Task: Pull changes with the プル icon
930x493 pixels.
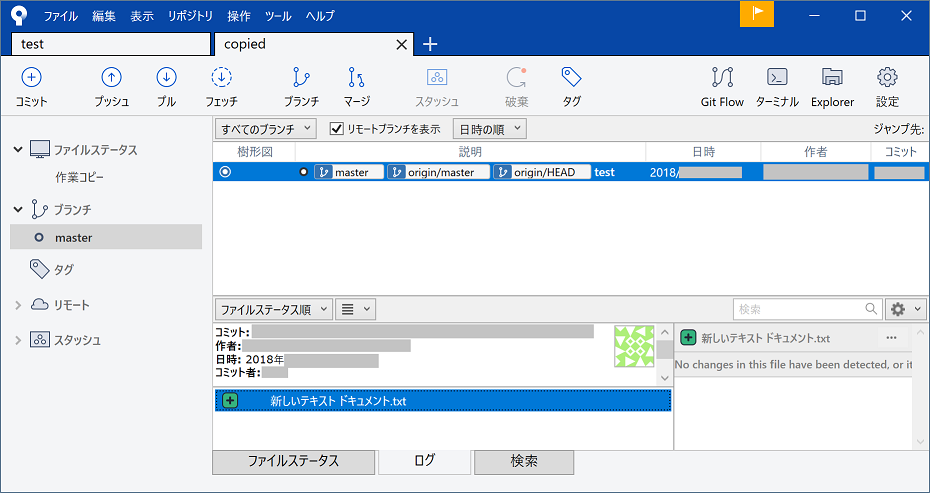Action: click(x=166, y=78)
